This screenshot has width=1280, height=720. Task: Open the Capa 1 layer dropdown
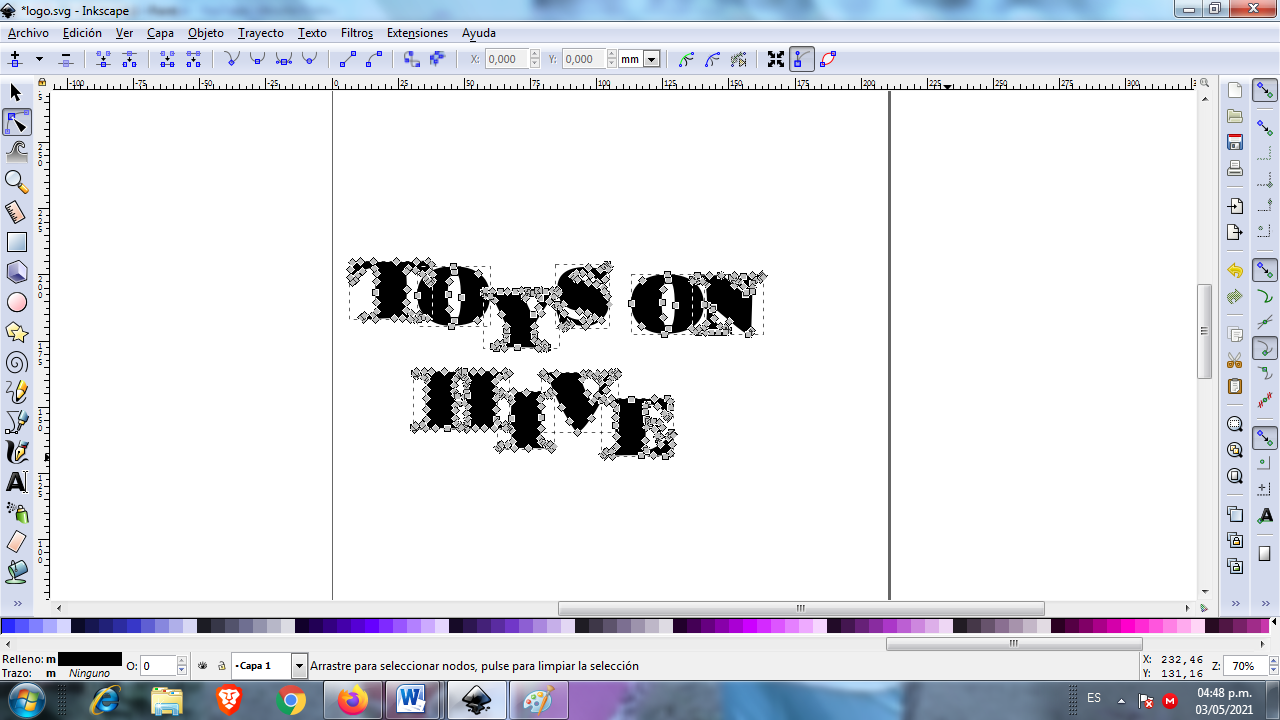[299, 666]
